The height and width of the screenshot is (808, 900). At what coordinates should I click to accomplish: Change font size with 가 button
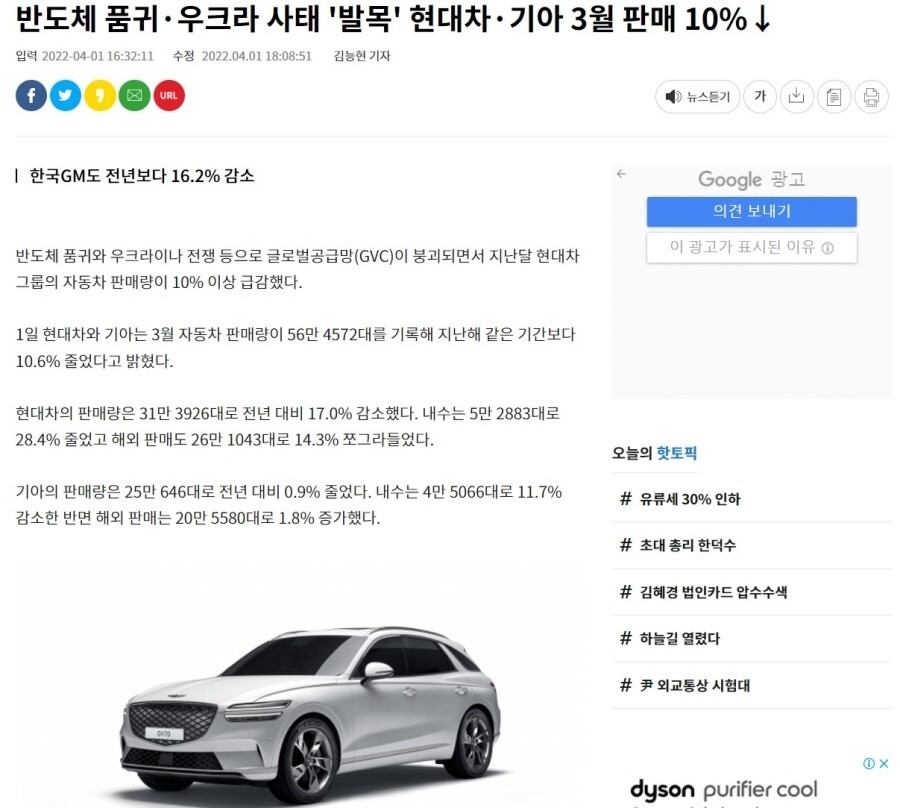760,96
